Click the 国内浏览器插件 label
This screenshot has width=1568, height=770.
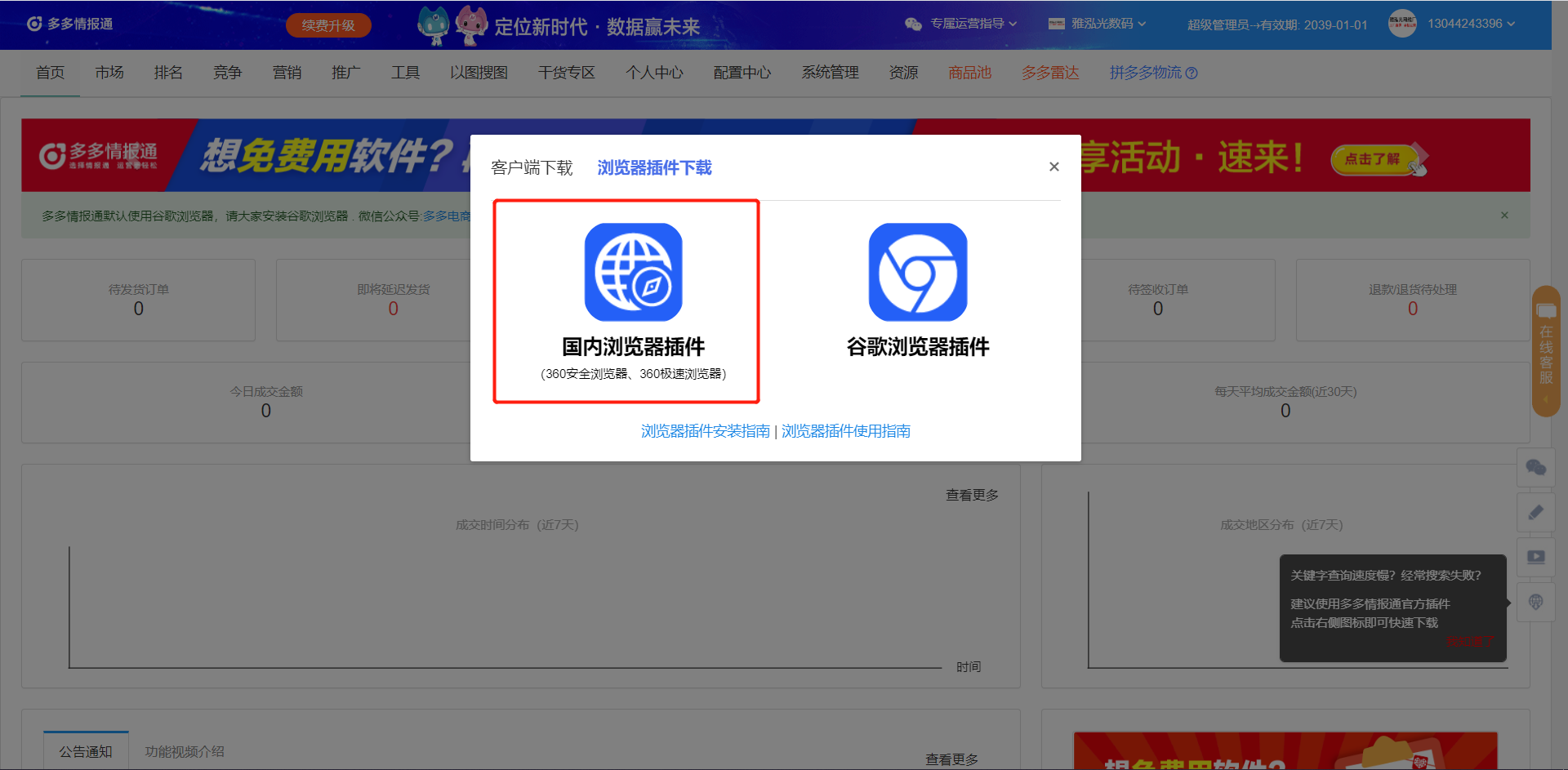click(633, 347)
